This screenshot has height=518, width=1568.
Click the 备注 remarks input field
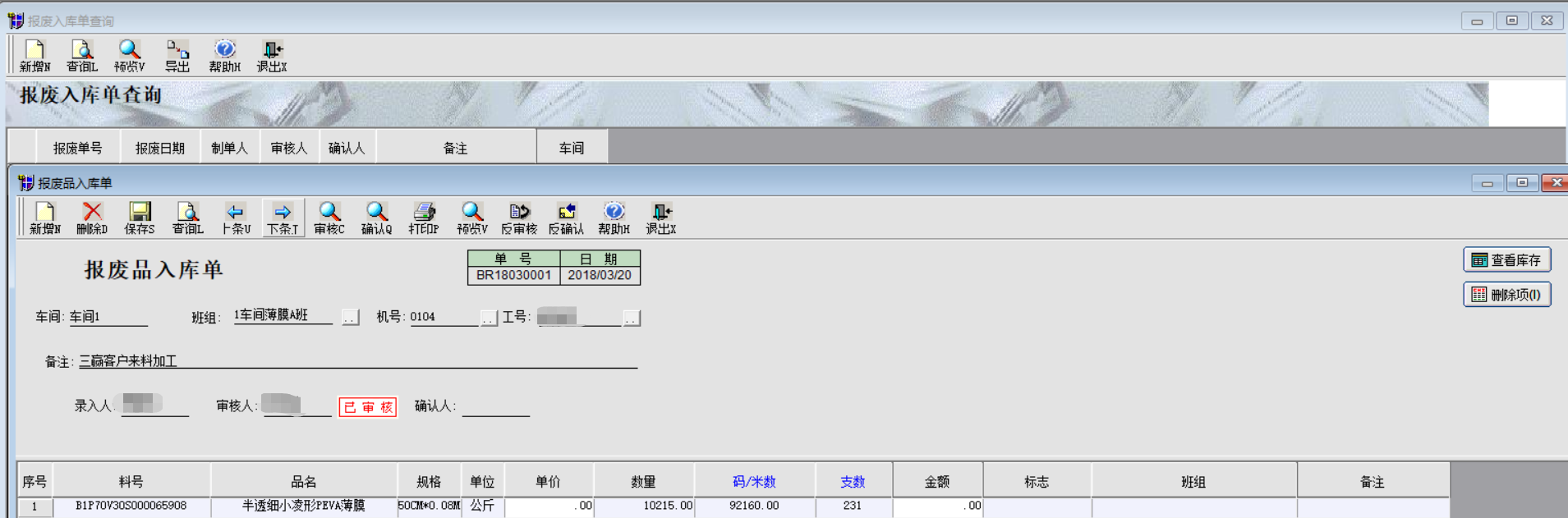pos(357,361)
